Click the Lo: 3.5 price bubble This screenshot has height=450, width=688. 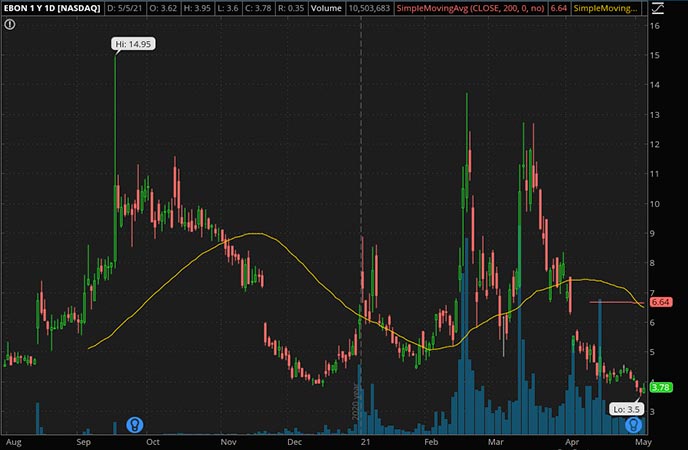coord(627,409)
